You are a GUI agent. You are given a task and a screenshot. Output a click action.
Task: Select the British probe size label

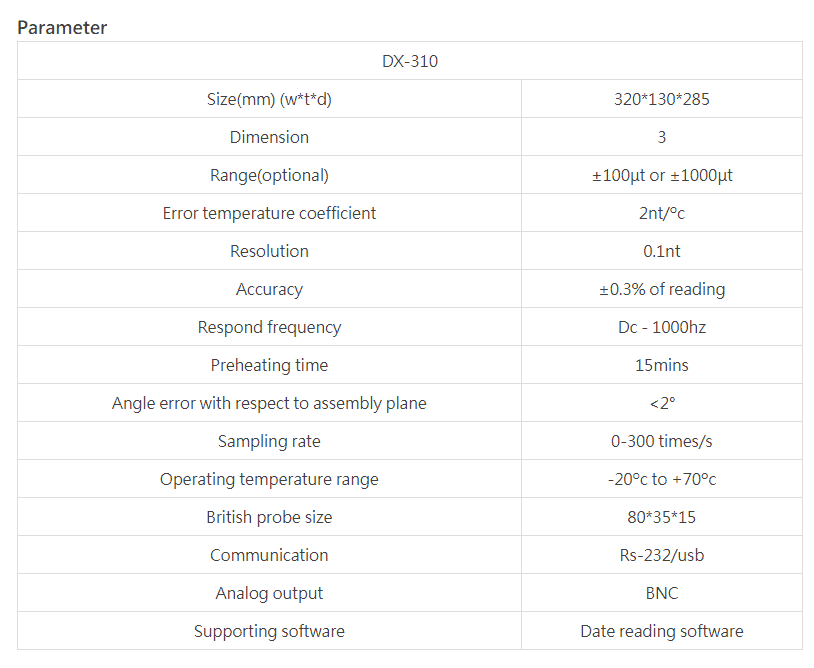click(x=269, y=517)
